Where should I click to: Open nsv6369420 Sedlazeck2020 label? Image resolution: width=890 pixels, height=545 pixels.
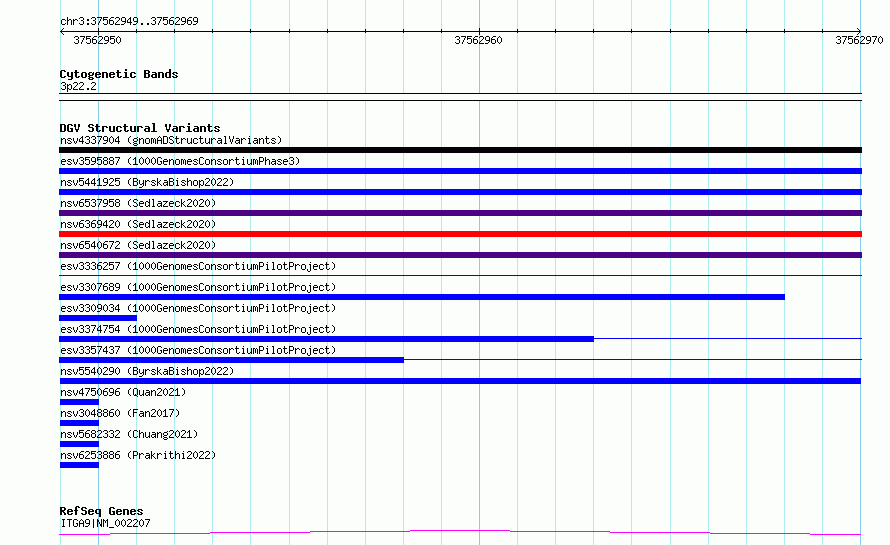click(138, 224)
